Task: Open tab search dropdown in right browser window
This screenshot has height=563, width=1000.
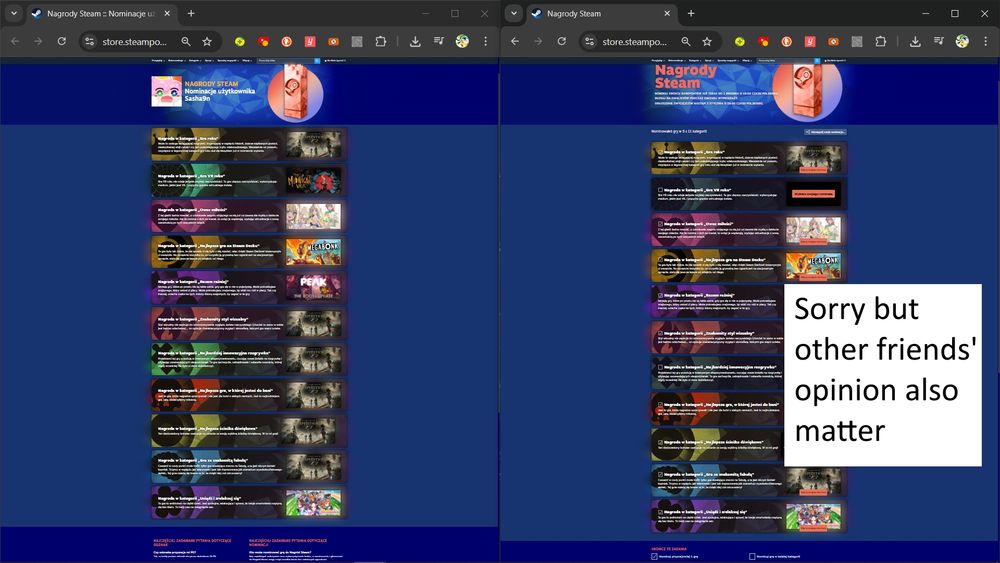Action: point(513,13)
